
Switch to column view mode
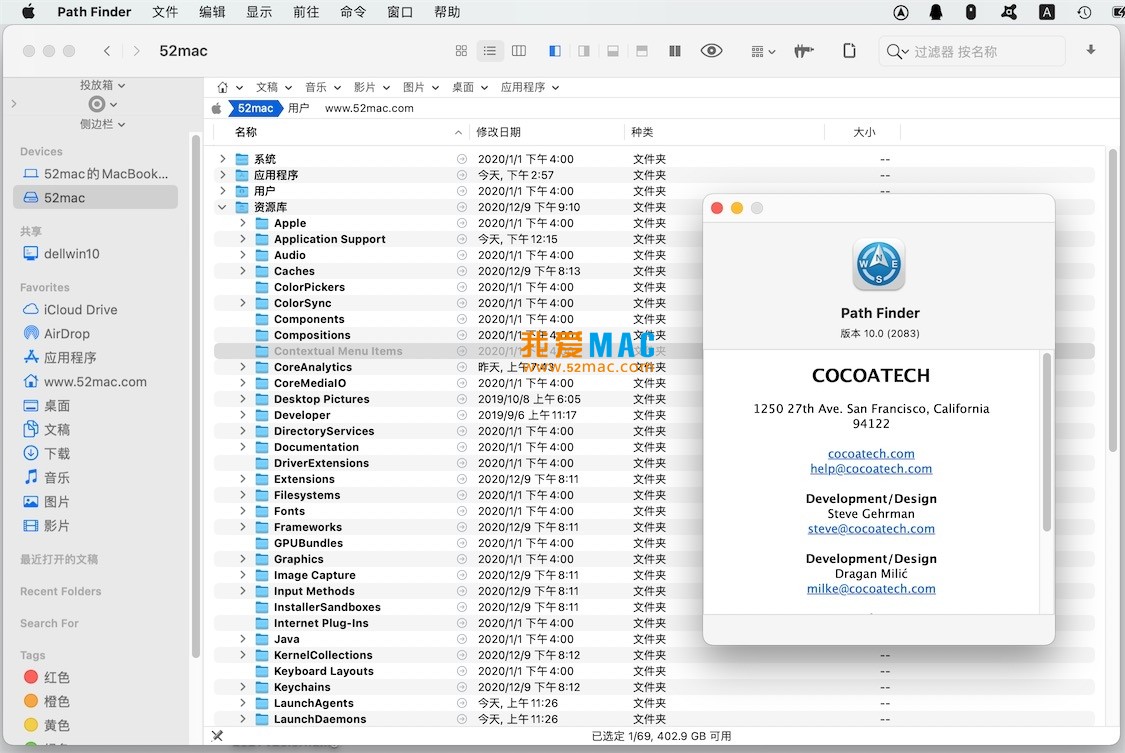click(519, 51)
